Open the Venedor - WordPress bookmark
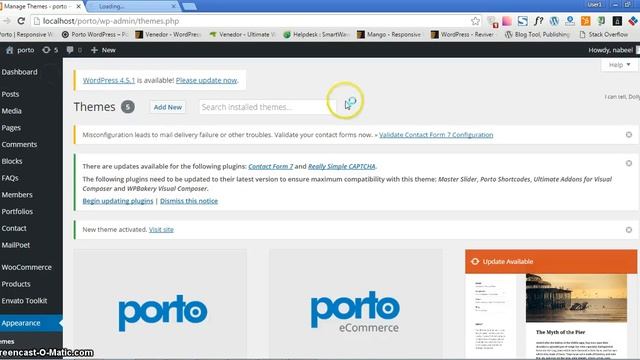640x360 pixels. (x=168, y=35)
